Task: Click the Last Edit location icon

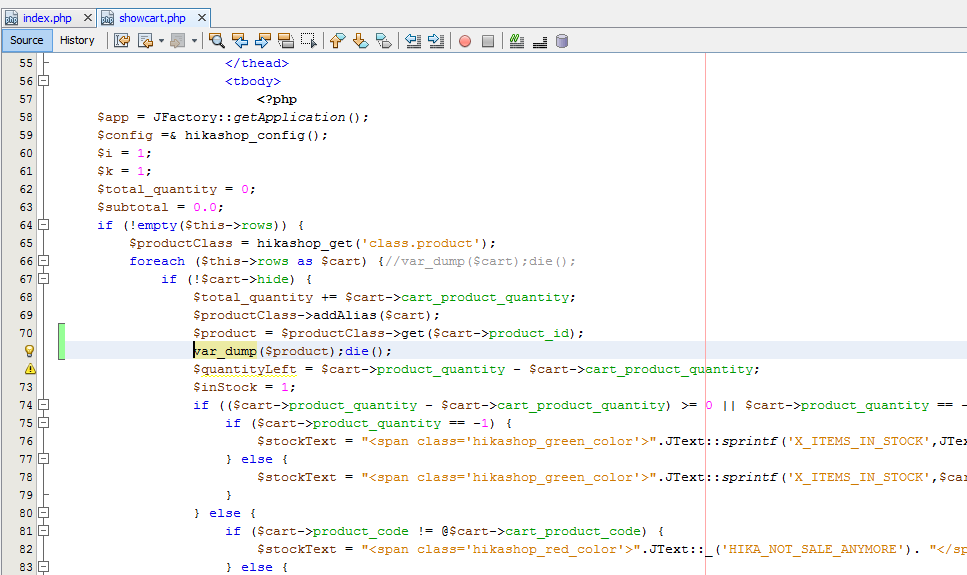Action: click(122, 41)
